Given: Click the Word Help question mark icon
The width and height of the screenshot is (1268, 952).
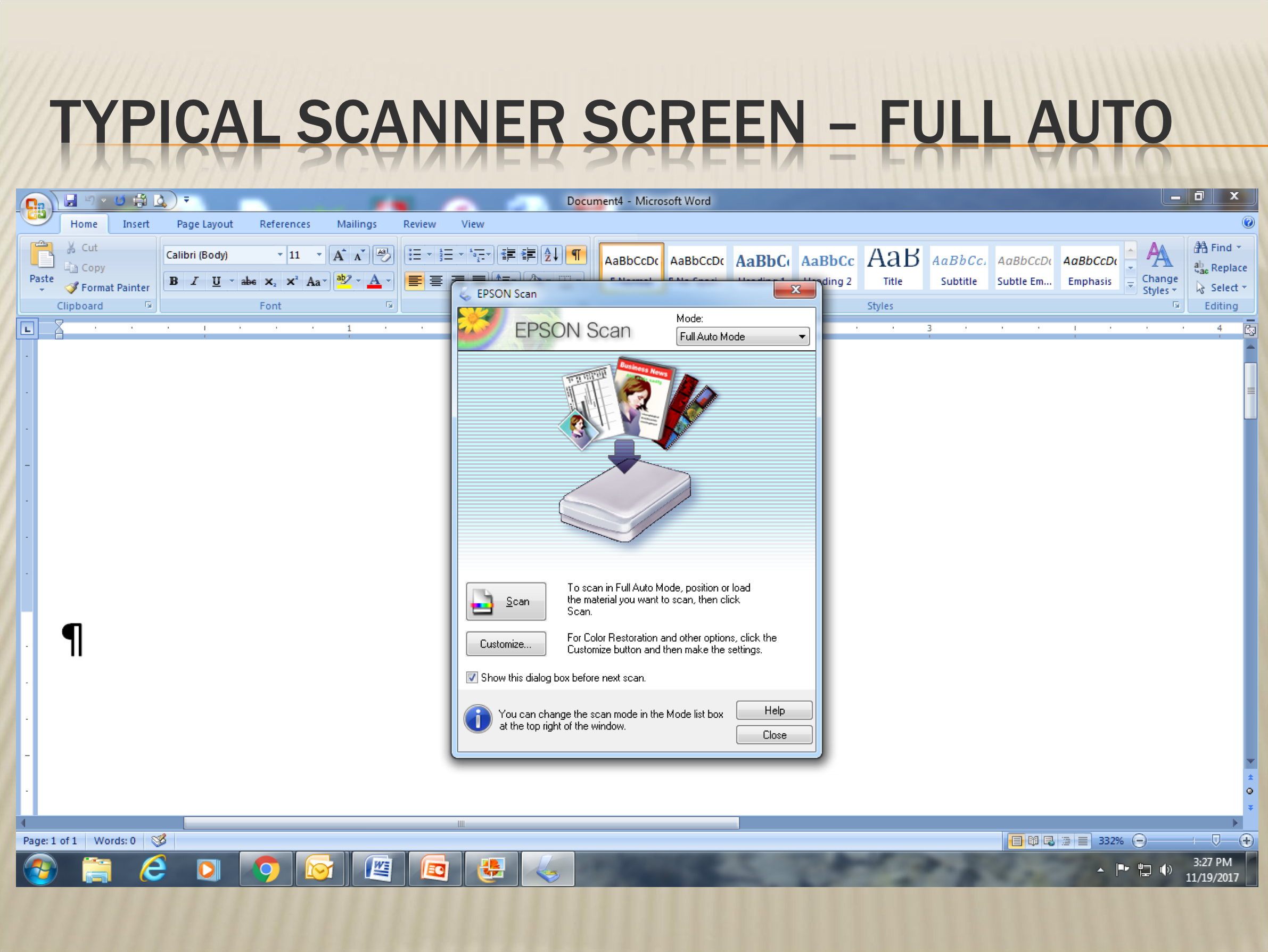Looking at the screenshot, I should (1248, 223).
